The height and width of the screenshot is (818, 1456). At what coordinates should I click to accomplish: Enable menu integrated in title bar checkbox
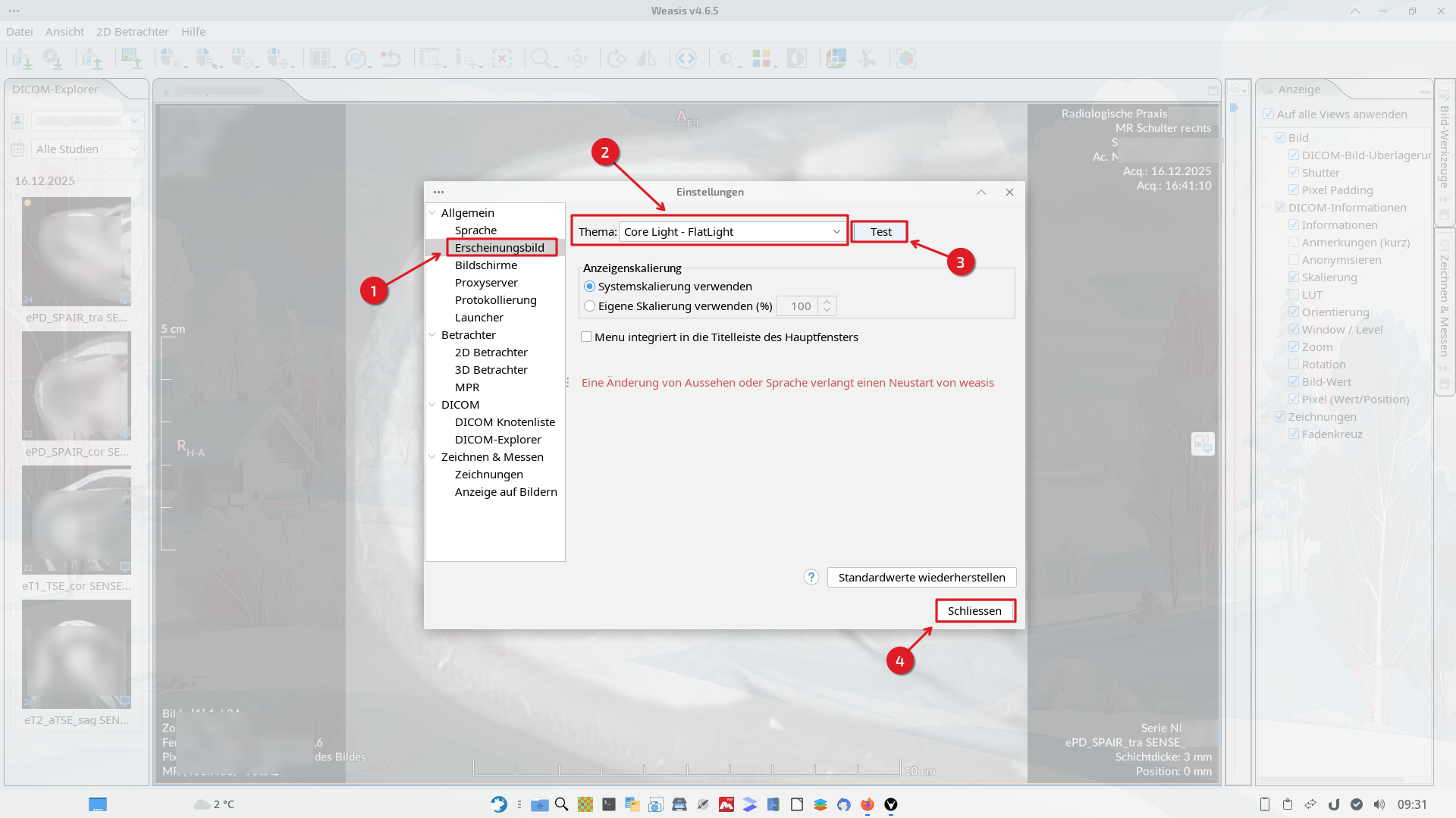coord(586,337)
